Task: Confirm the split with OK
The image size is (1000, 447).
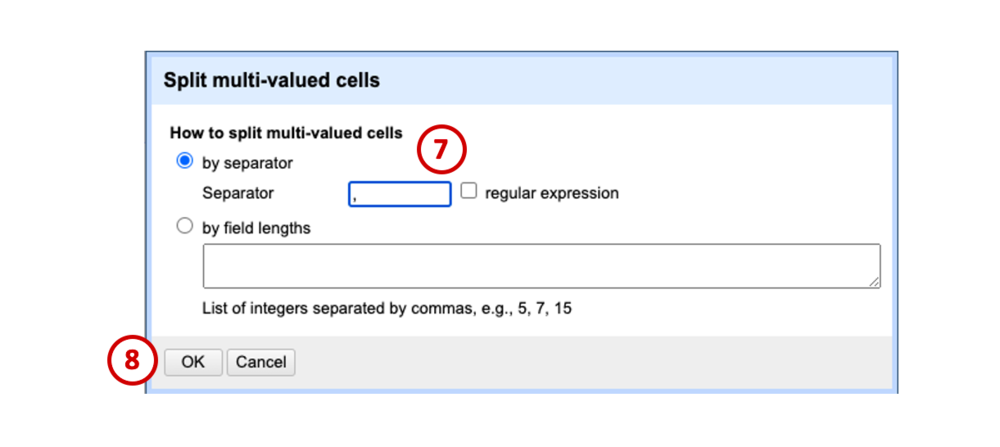Action: [x=193, y=362]
